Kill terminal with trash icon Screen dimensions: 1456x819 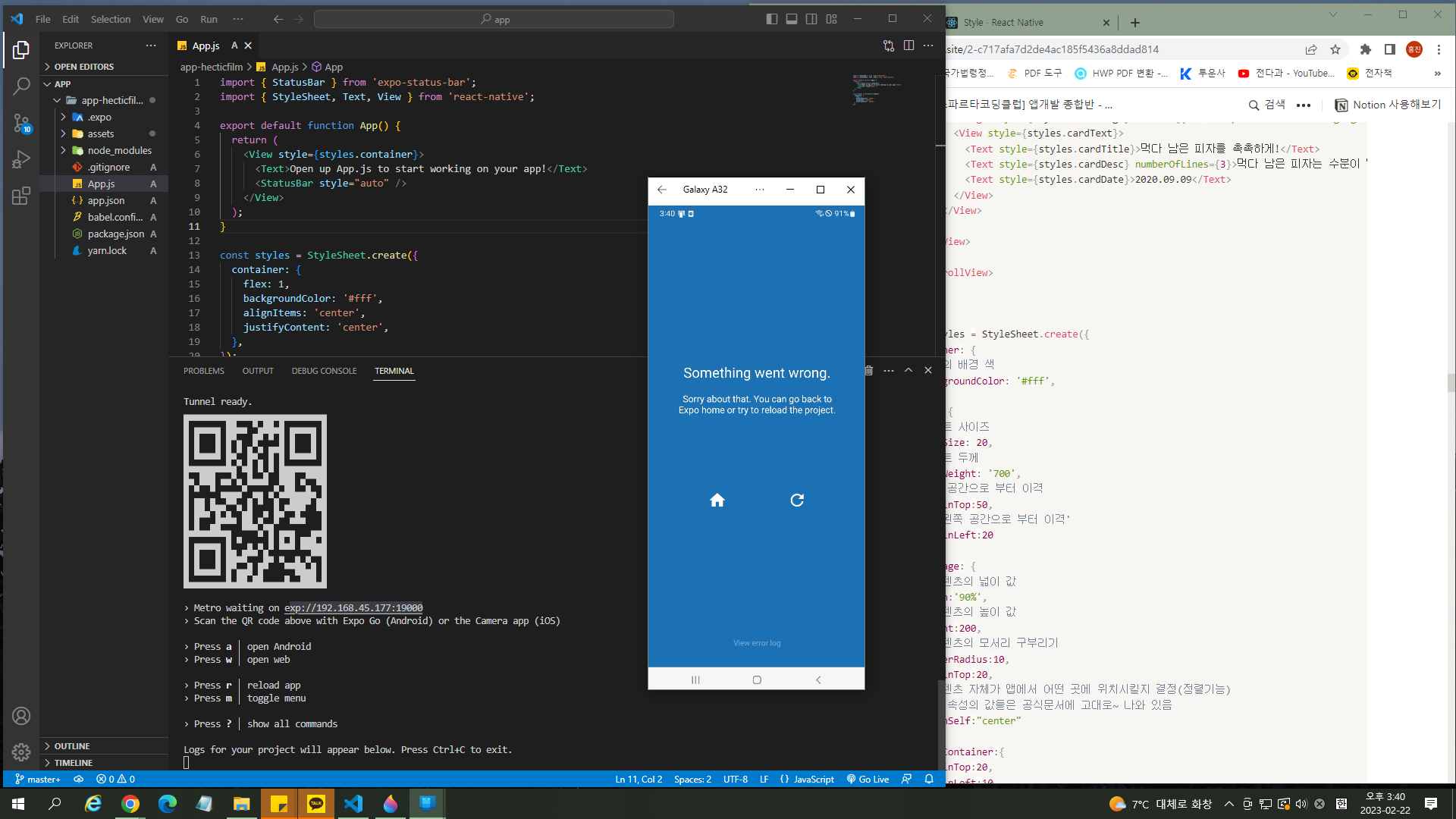click(x=869, y=371)
